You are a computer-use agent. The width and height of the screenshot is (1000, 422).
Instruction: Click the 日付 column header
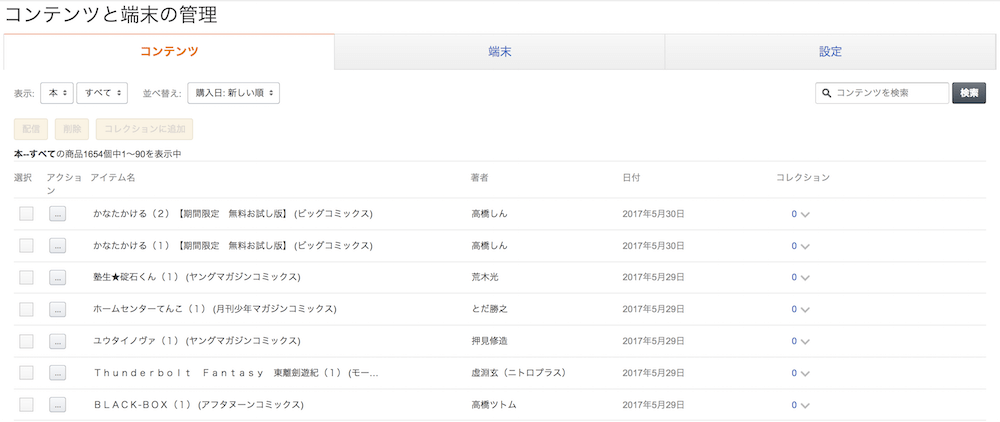click(631, 178)
